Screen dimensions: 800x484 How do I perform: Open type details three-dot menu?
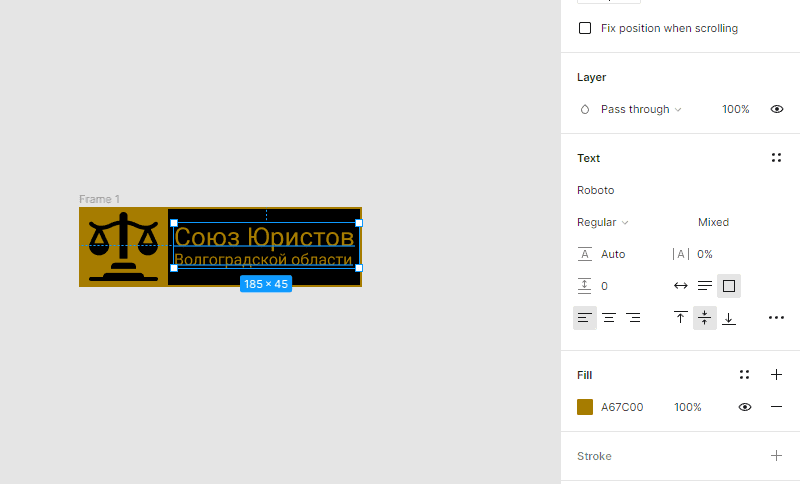(x=776, y=318)
